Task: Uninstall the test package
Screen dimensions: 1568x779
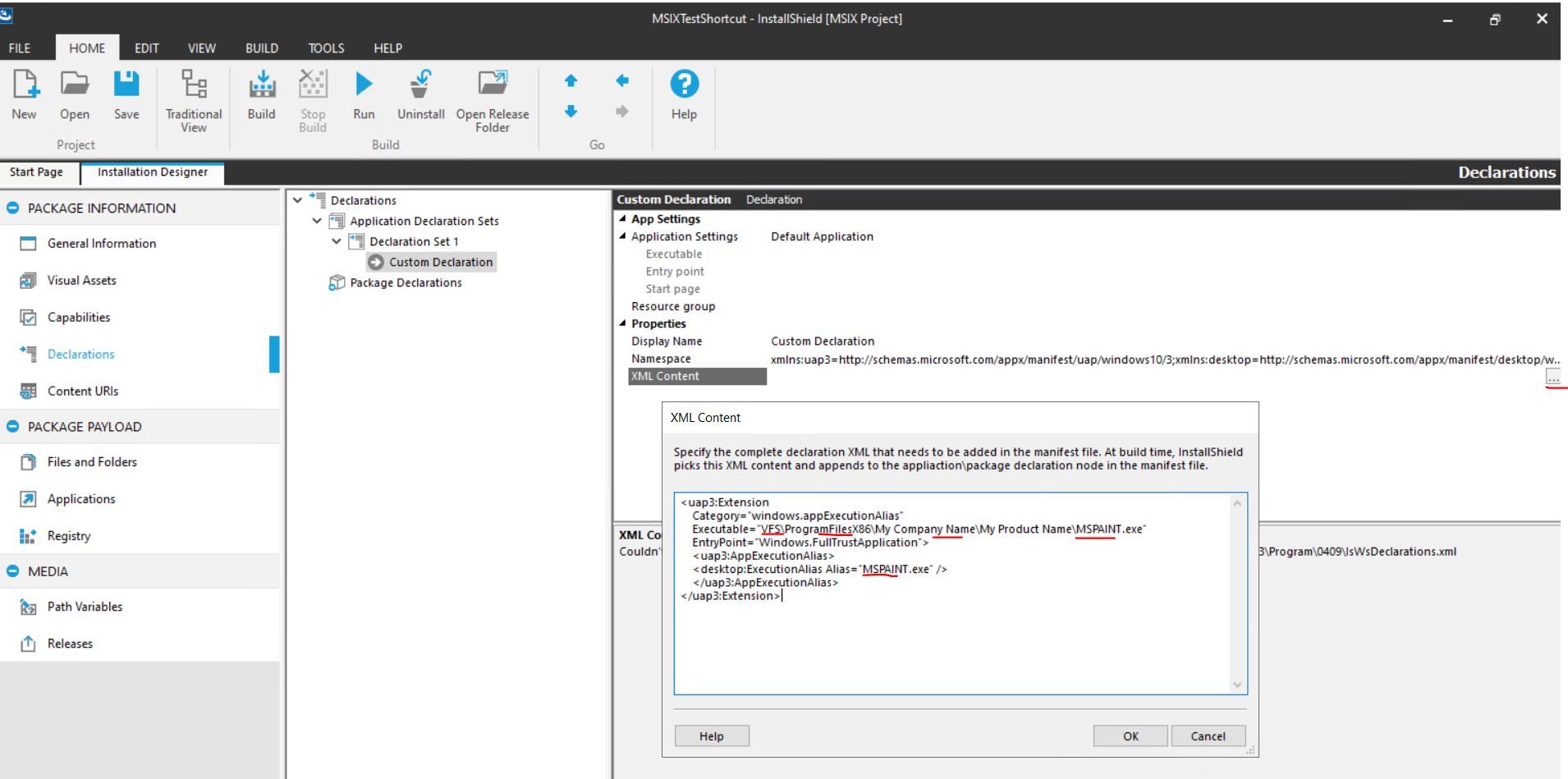Action: [420, 99]
